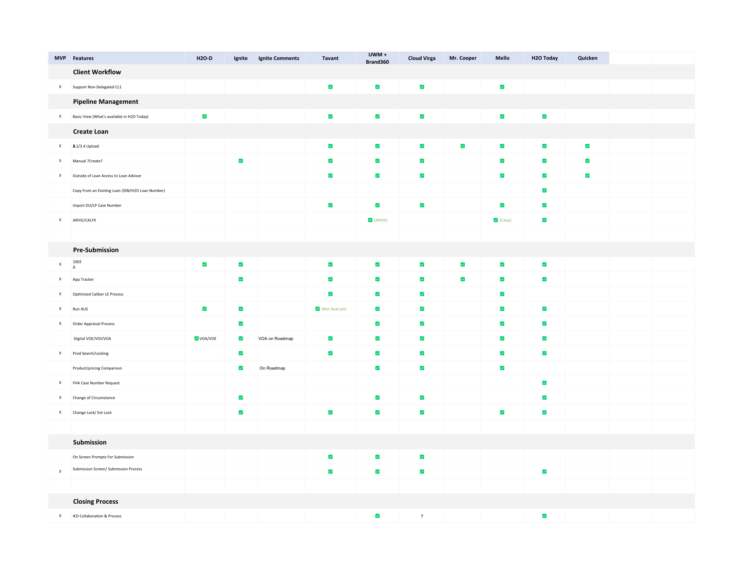Viewport: 746px width, 576px height.
Task: Click the Cloud Virga column header
Action: (x=421, y=58)
